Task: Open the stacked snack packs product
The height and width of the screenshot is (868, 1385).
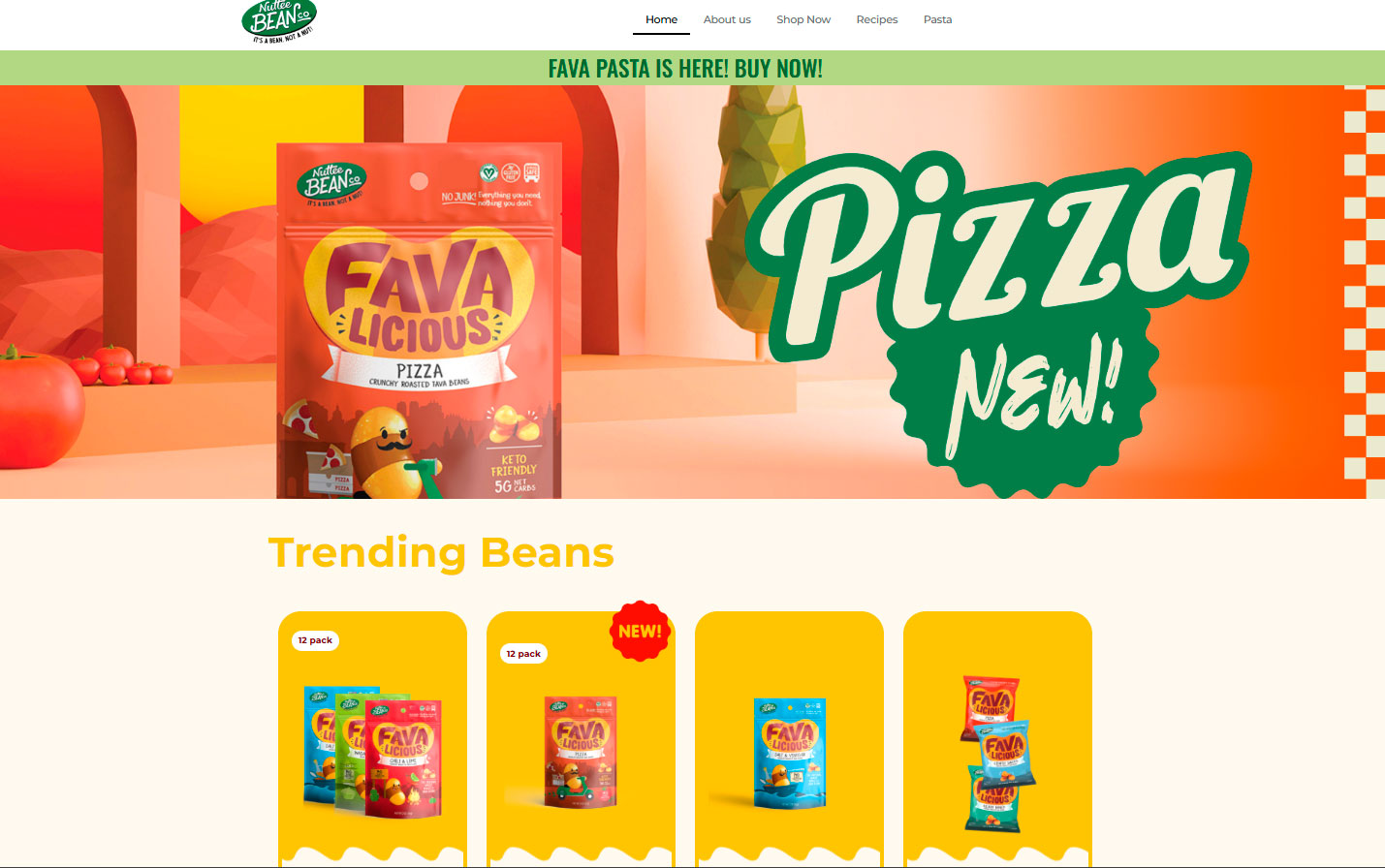Action: pyautogui.click(x=998, y=753)
